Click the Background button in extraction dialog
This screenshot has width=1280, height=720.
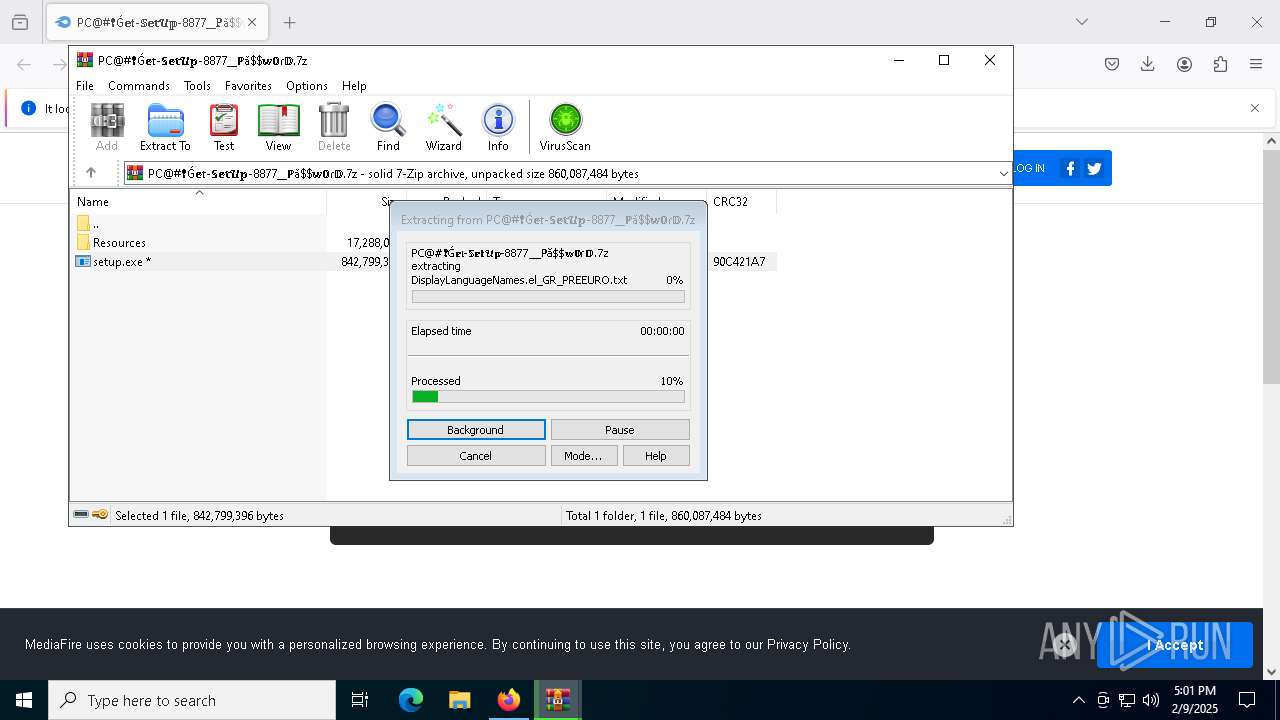[476, 430]
